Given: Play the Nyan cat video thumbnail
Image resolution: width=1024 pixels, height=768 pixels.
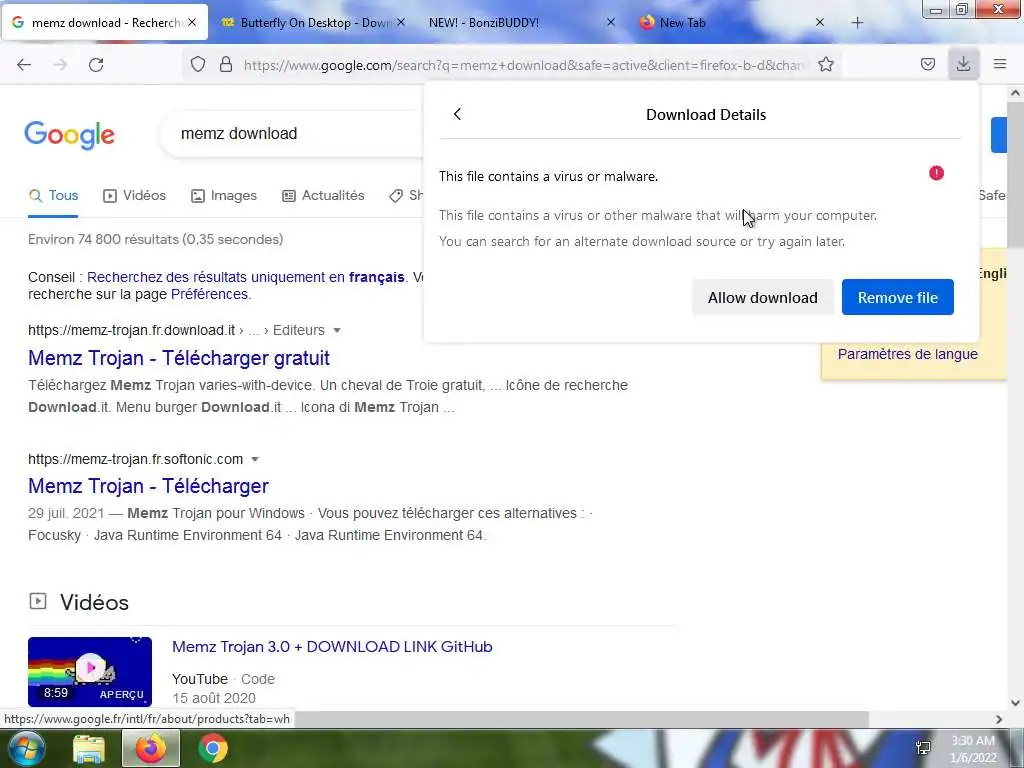Looking at the screenshot, I should point(90,671).
